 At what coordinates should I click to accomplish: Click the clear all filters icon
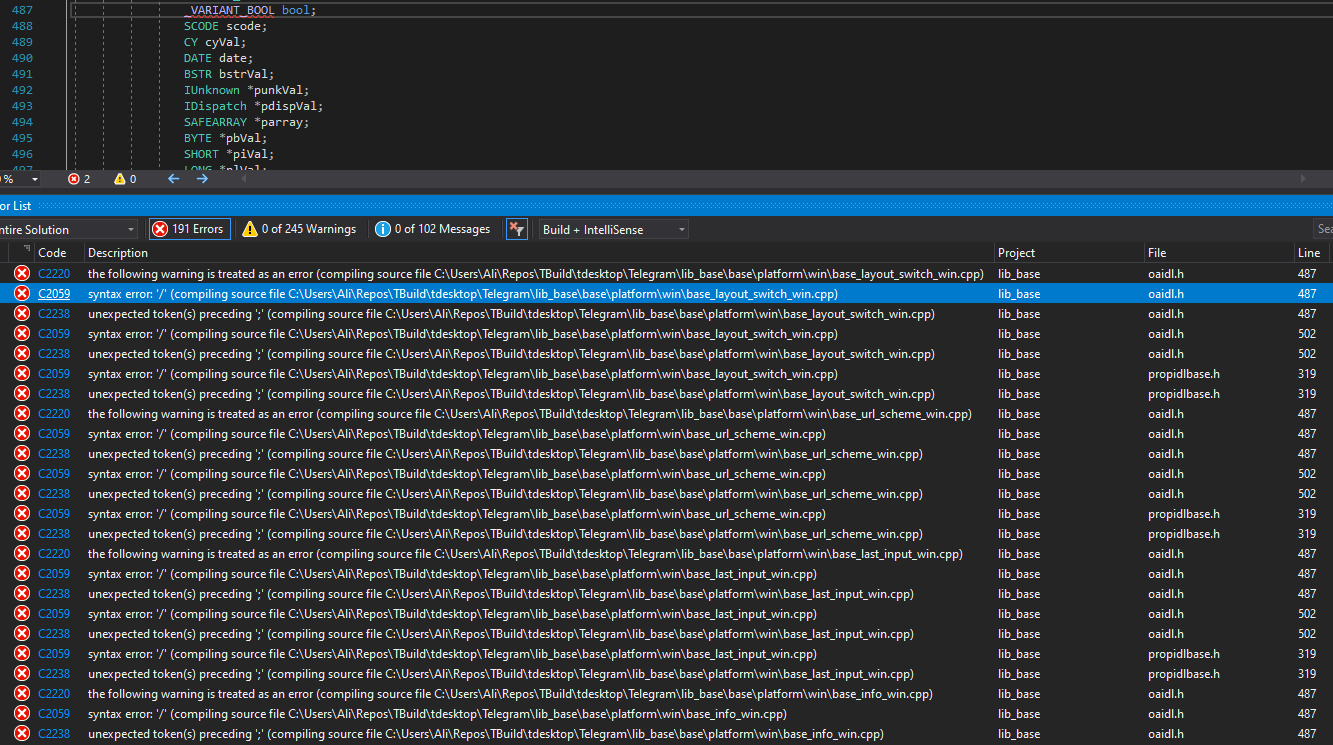[516, 228]
